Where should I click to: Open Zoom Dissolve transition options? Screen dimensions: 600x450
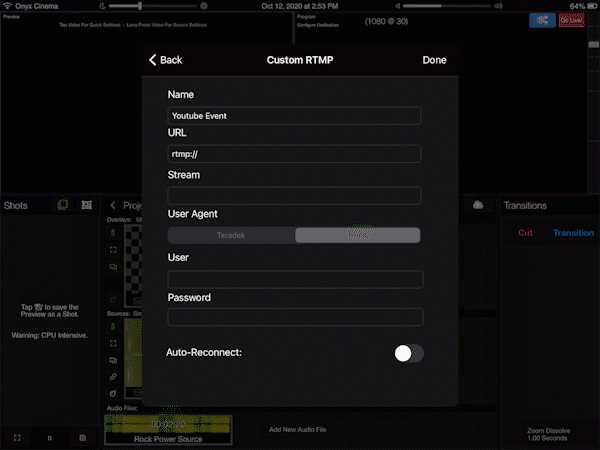click(x=549, y=435)
